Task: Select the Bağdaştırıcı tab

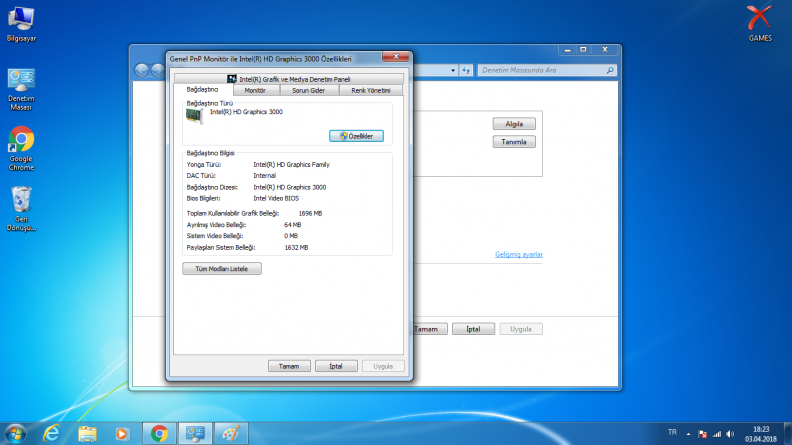Action: [203, 89]
